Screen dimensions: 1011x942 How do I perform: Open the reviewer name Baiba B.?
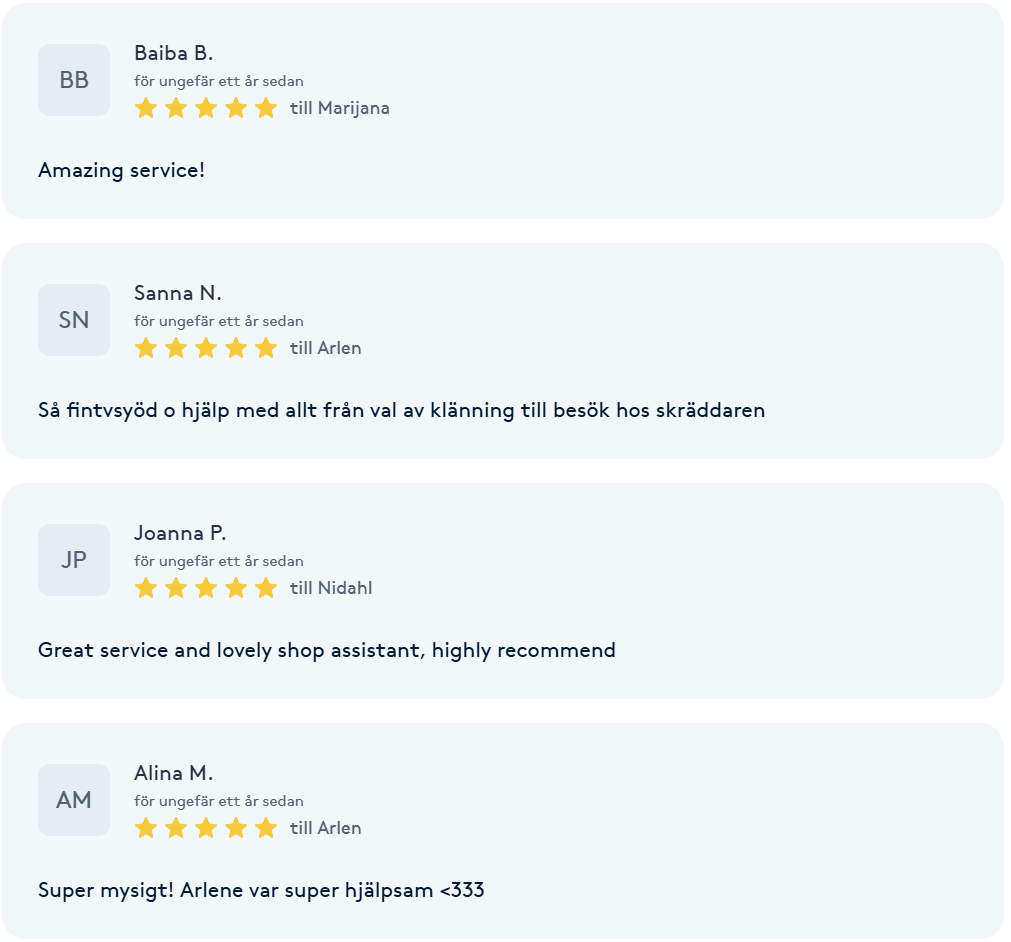click(x=173, y=53)
